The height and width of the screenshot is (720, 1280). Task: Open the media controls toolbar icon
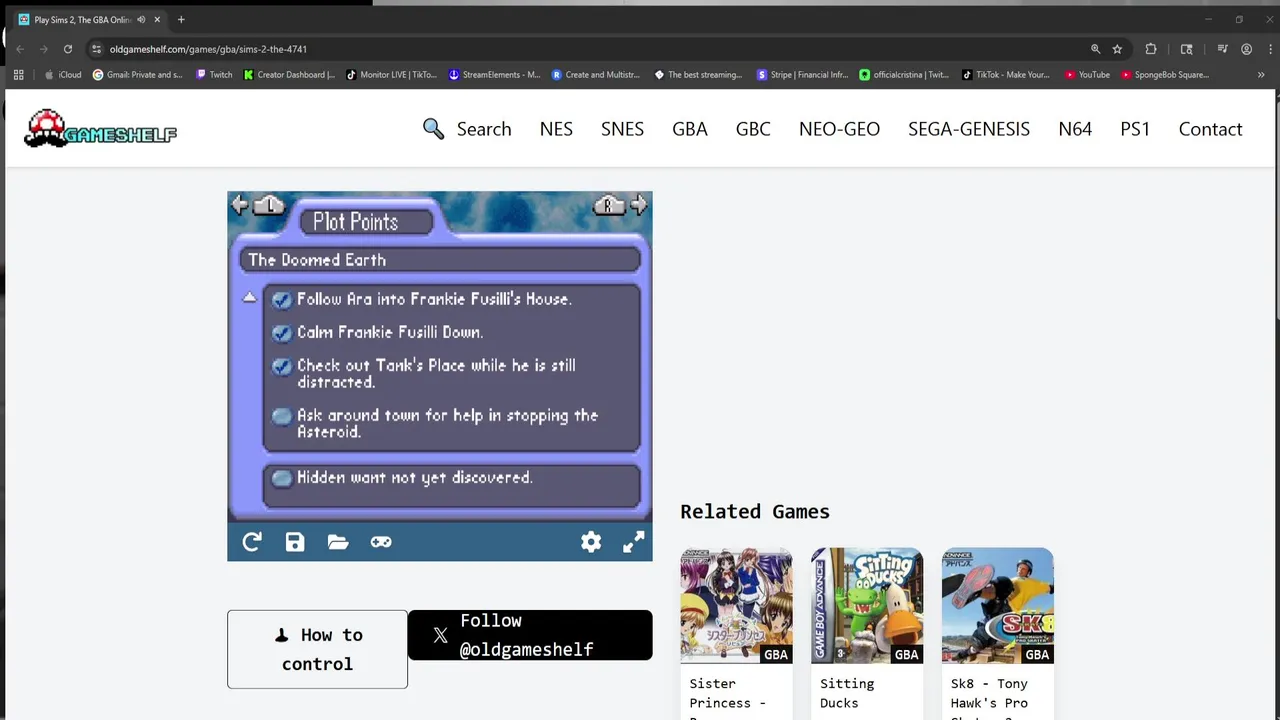1222,49
